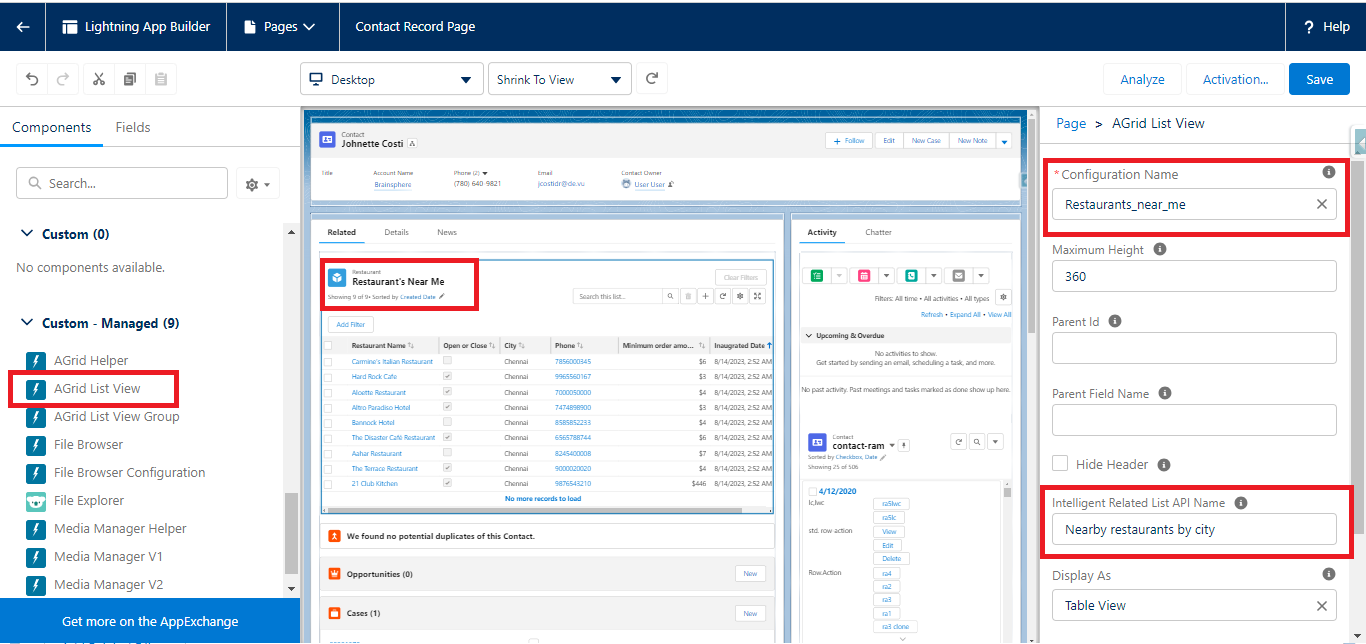Check row for Alcette Restaurant
The image size is (1366, 644).
(328, 393)
